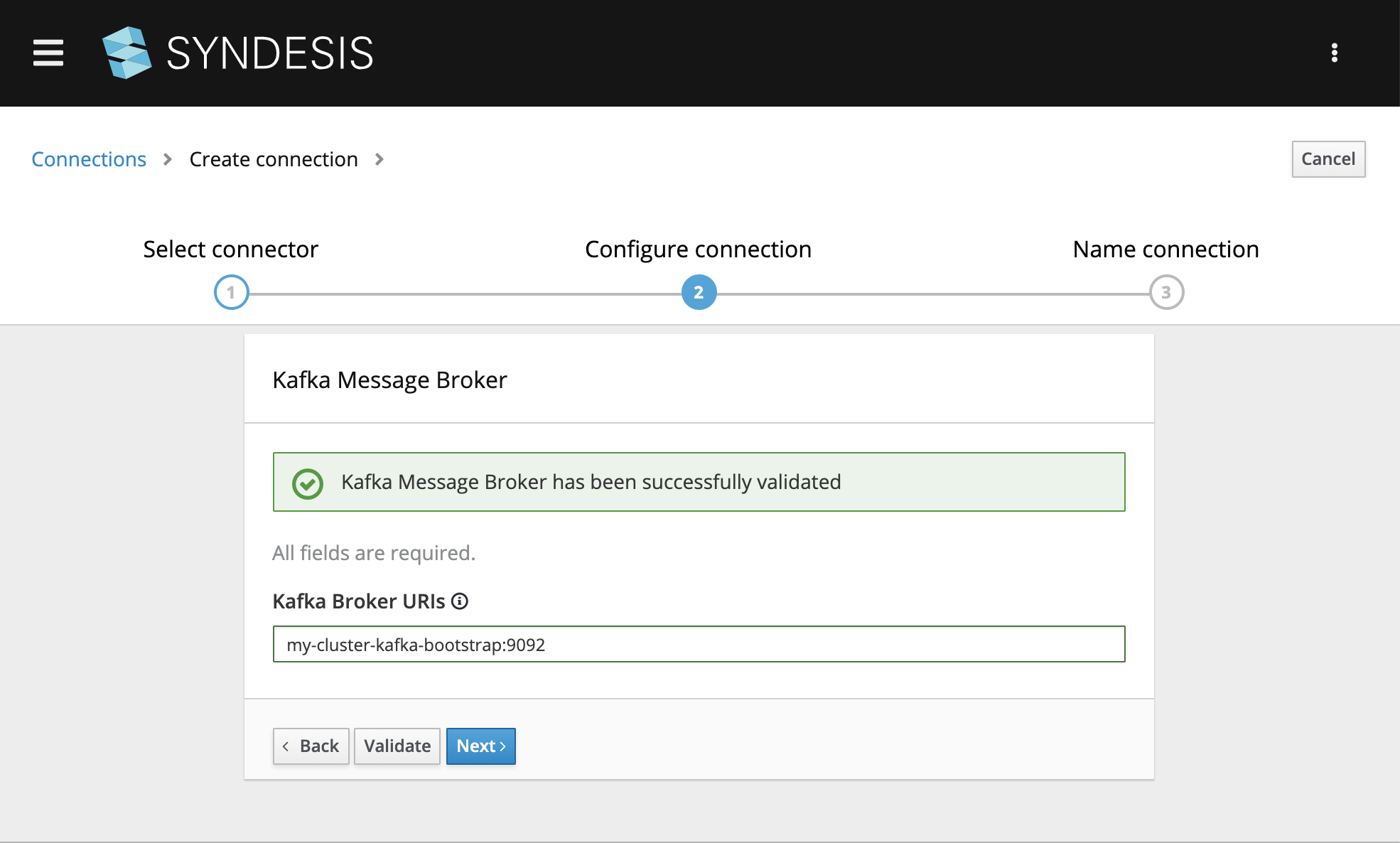Image resolution: width=1400 pixels, height=843 pixels.
Task: Select wizard step 3 circle
Action: (x=1166, y=292)
